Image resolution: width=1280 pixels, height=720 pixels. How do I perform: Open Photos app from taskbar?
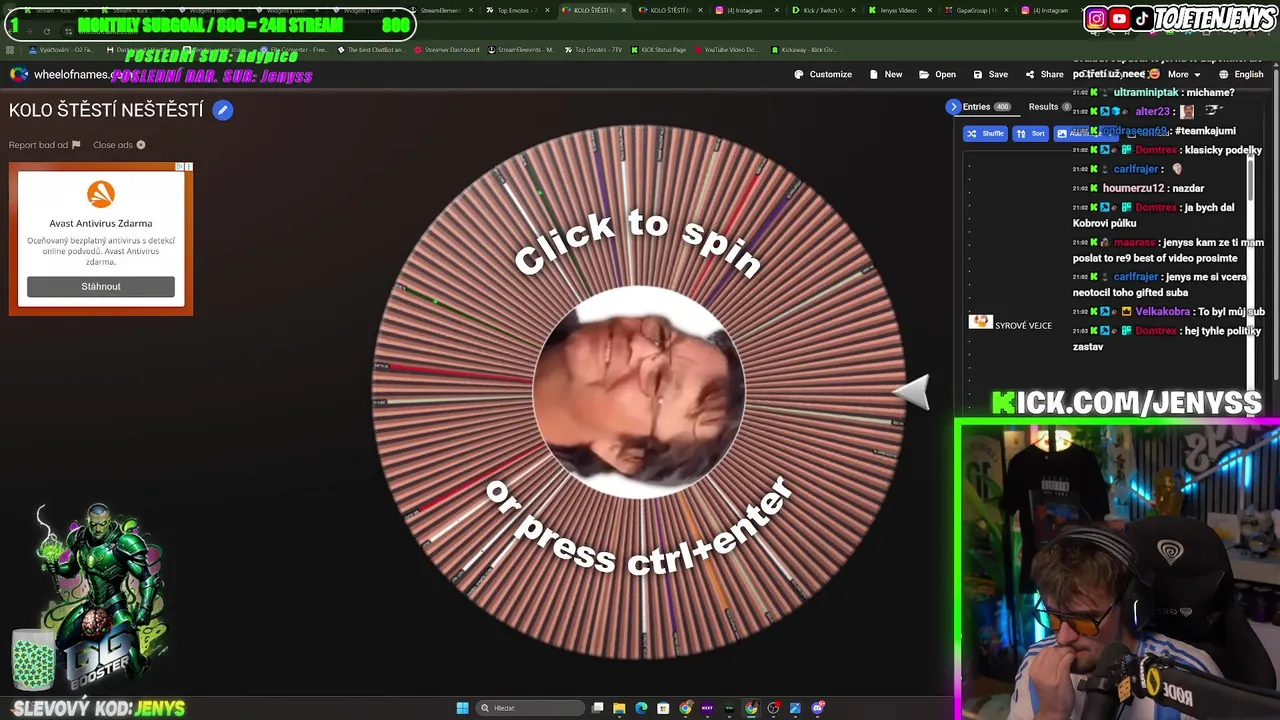795,708
